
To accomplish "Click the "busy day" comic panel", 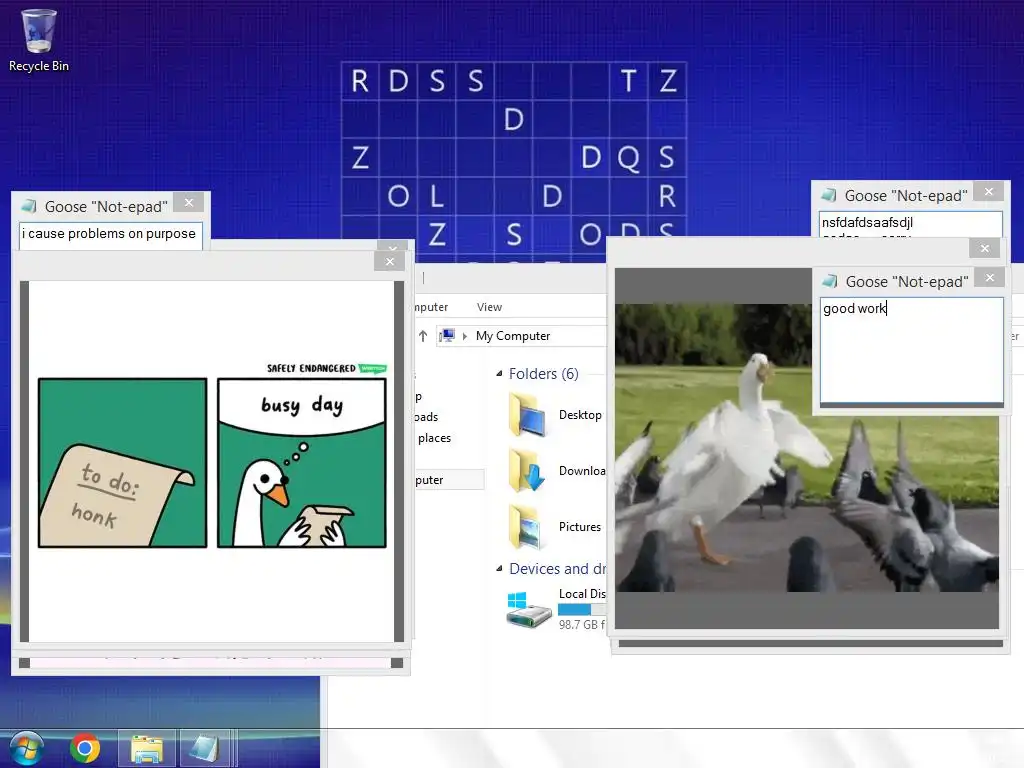I will 302,463.
